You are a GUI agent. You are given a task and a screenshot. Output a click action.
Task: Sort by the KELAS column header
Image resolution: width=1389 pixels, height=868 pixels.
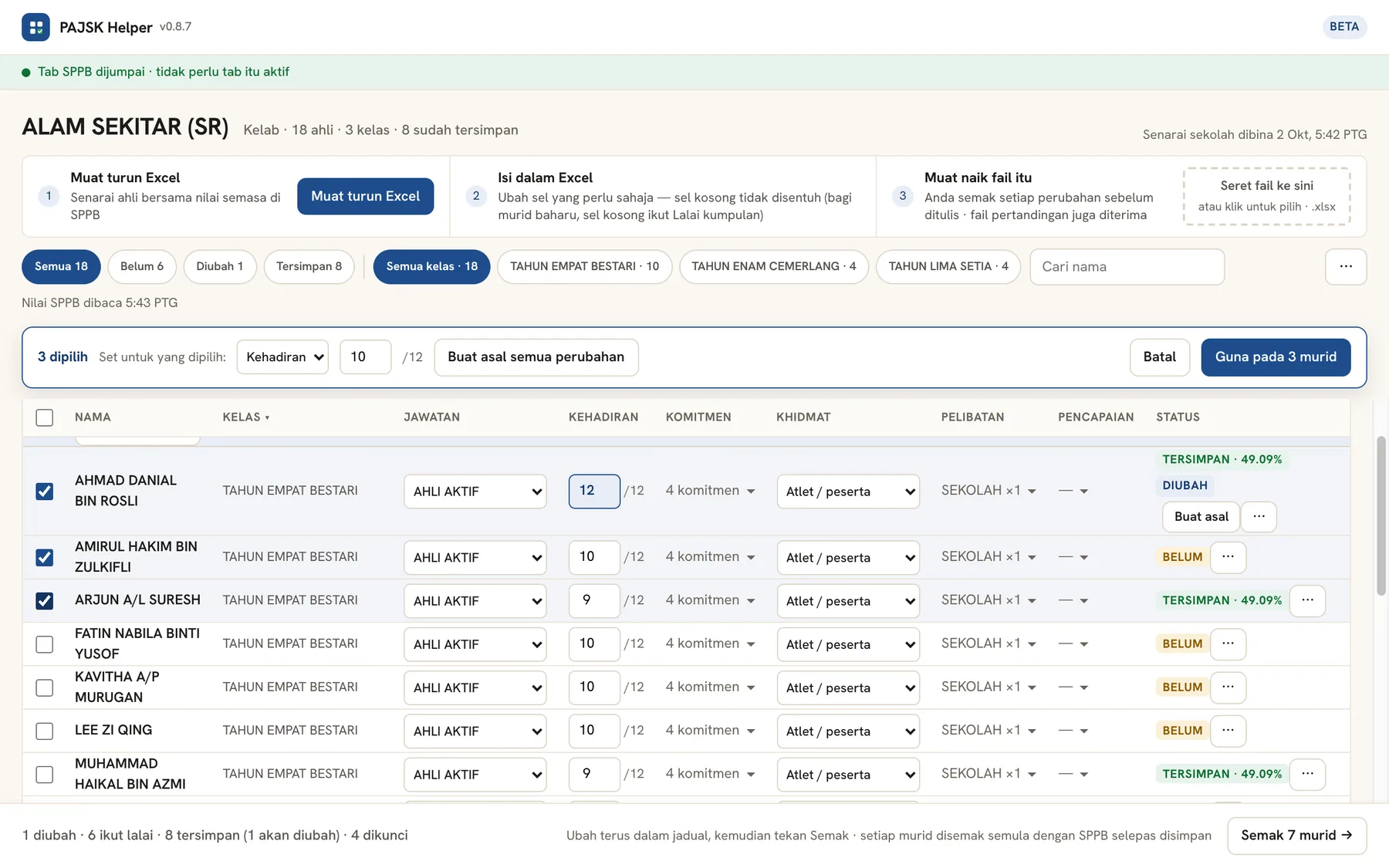click(x=245, y=417)
